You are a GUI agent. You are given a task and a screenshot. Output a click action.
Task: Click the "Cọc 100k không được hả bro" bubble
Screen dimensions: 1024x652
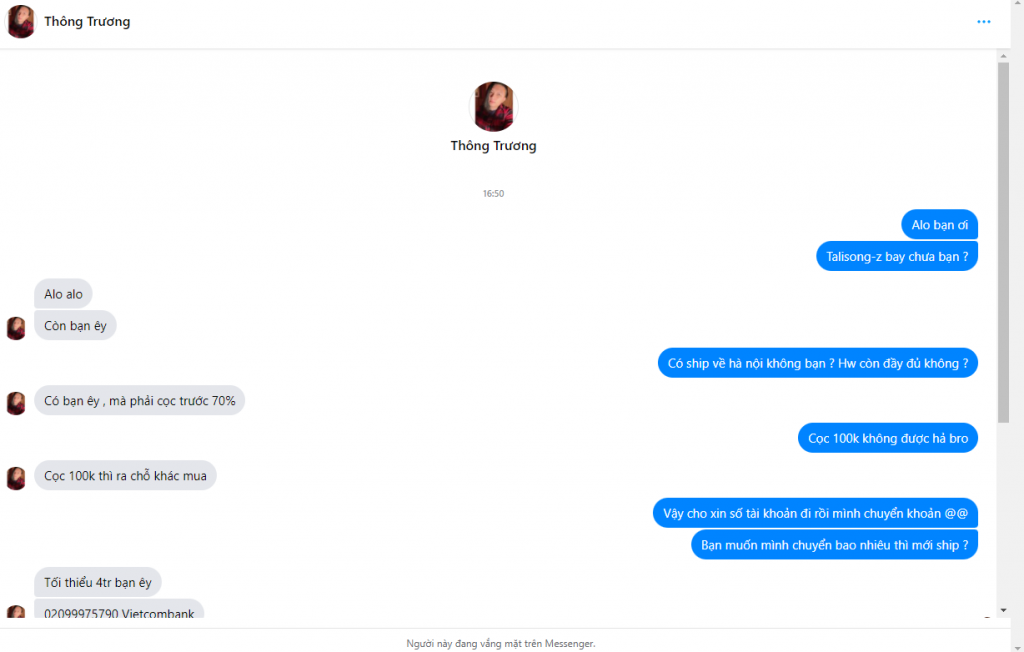pos(888,438)
